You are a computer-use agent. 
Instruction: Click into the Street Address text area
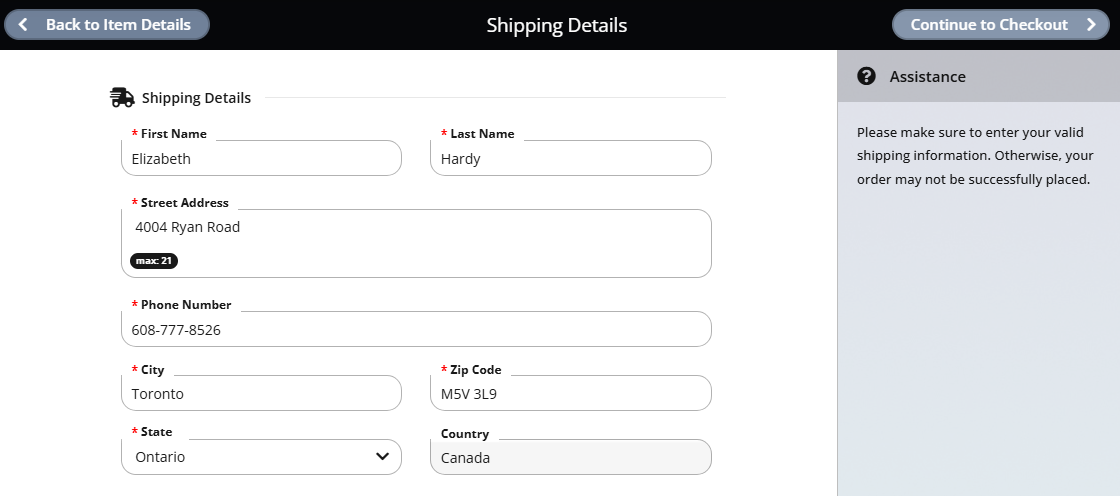click(x=416, y=243)
